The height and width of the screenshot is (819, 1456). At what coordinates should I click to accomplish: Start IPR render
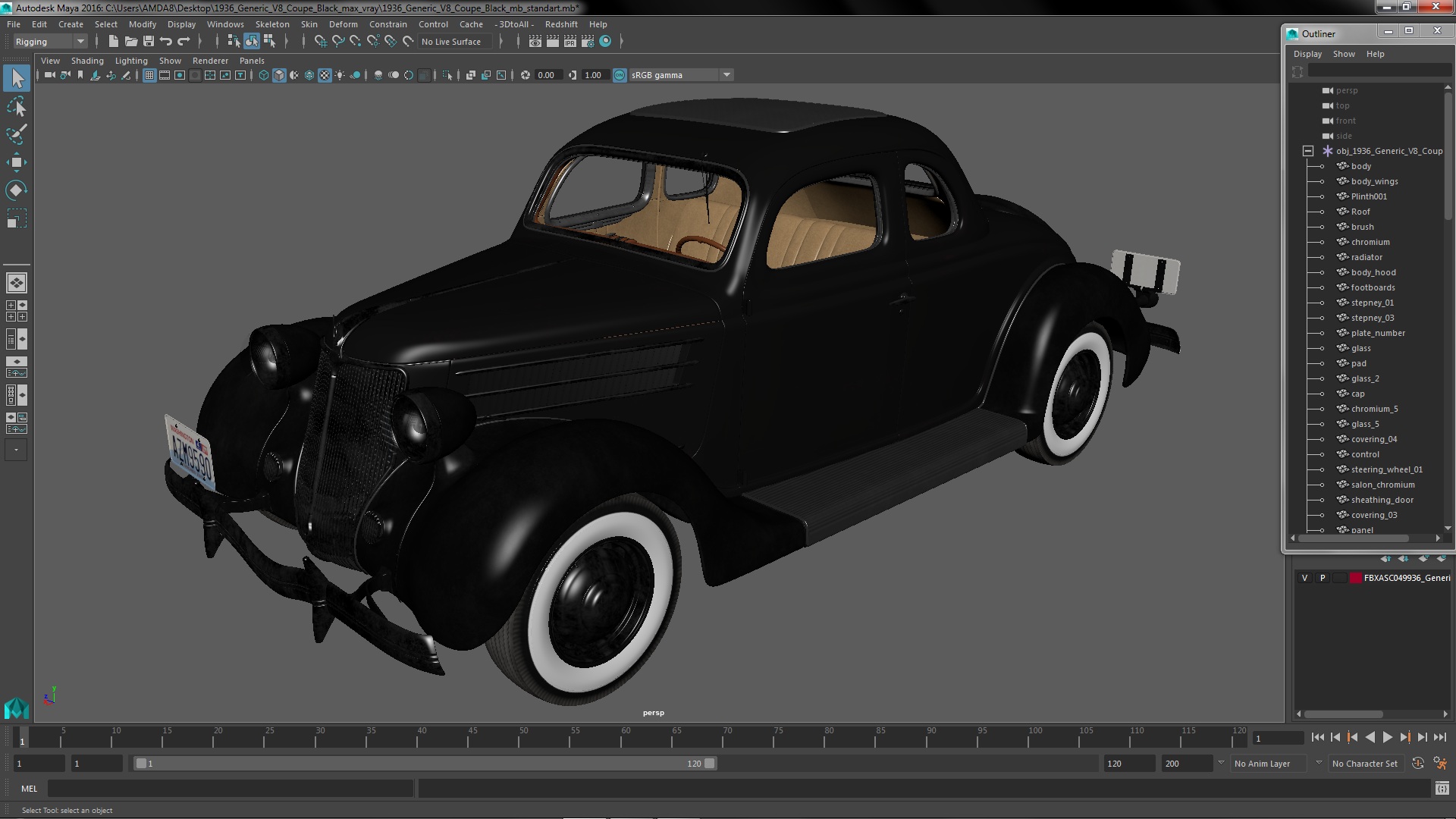[x=570, y=42]
